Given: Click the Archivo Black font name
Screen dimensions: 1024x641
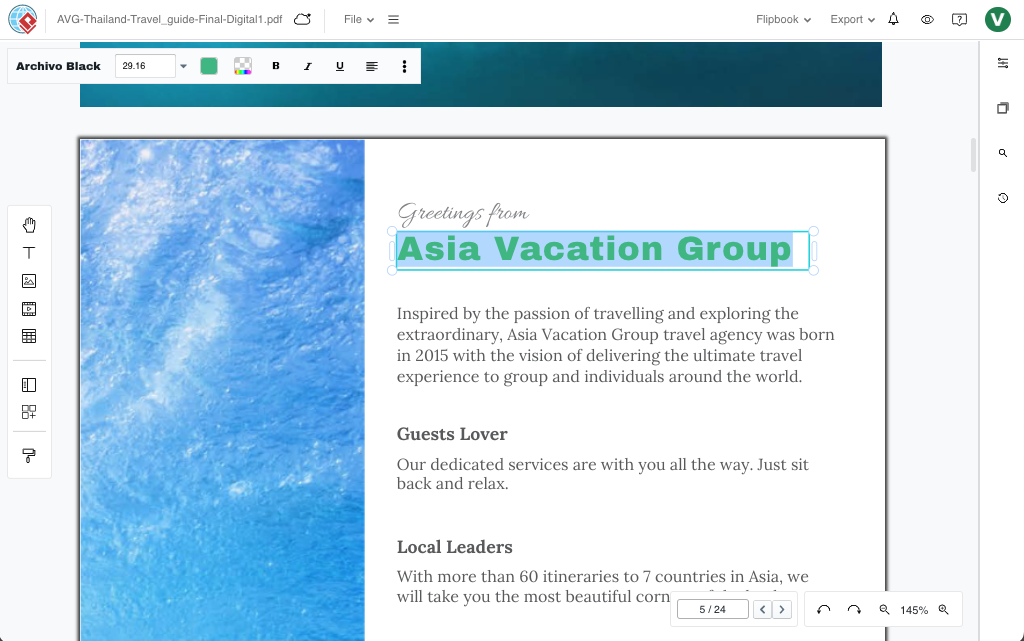Looking at the screenshot, I should point(58,66).
